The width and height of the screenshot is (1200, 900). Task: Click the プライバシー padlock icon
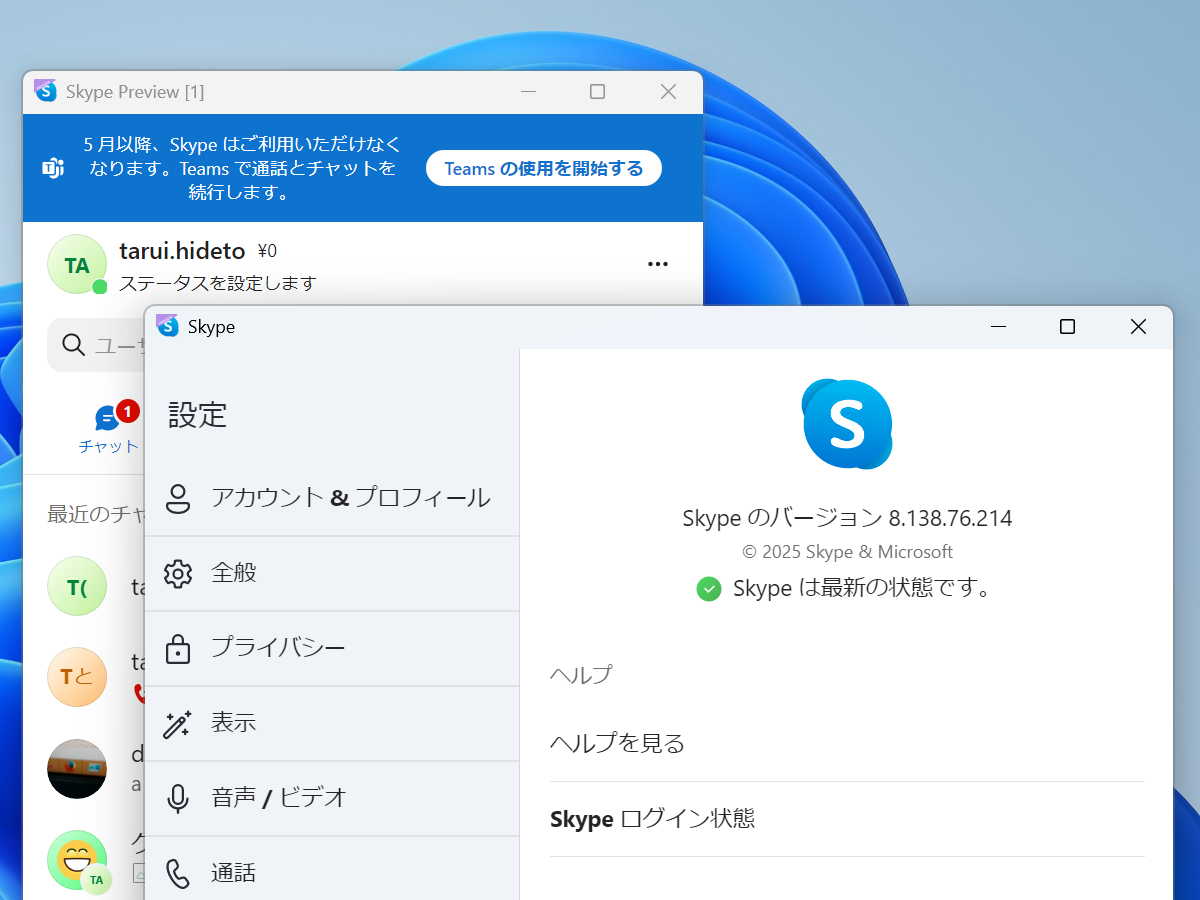[x=178, y=648]
